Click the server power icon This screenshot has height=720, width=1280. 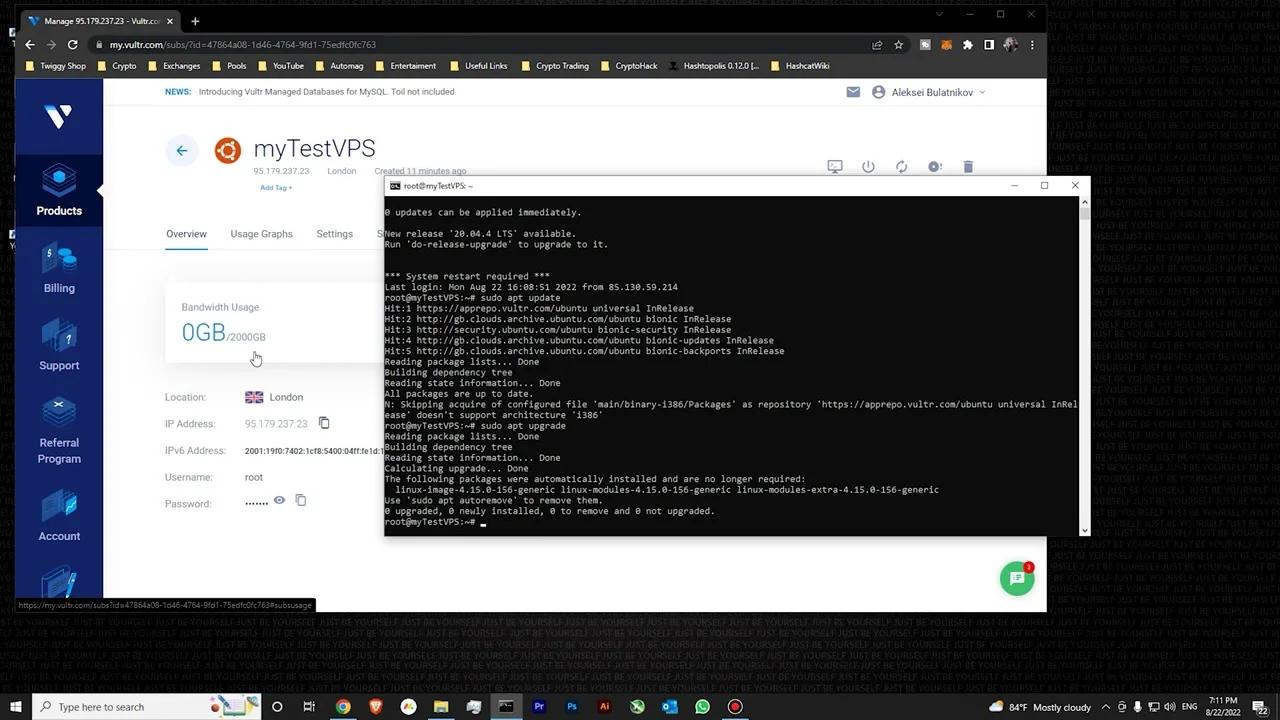(868, 166)
